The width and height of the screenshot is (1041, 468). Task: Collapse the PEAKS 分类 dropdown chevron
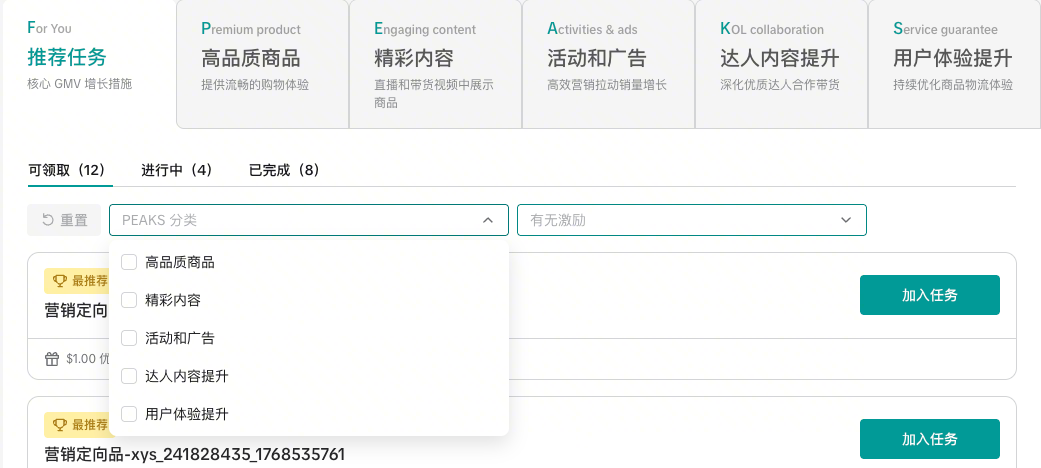coord(488,220)
